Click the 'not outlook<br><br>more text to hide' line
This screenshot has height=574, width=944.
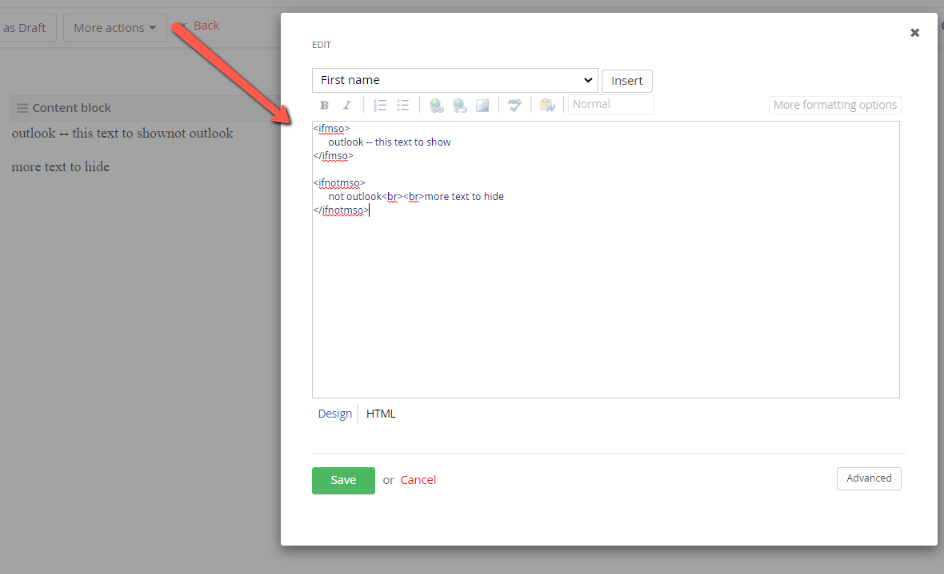coord(416,196)
